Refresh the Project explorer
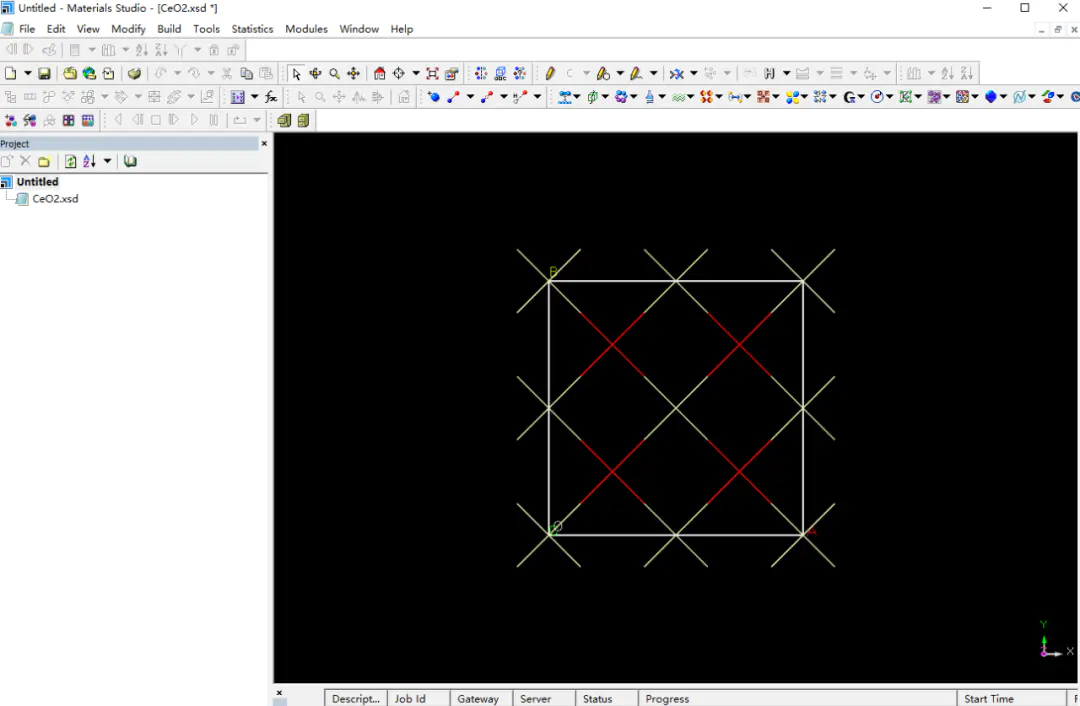This screenshot has width=1080, height=706. pyautogui.click(x=70, y=162)
